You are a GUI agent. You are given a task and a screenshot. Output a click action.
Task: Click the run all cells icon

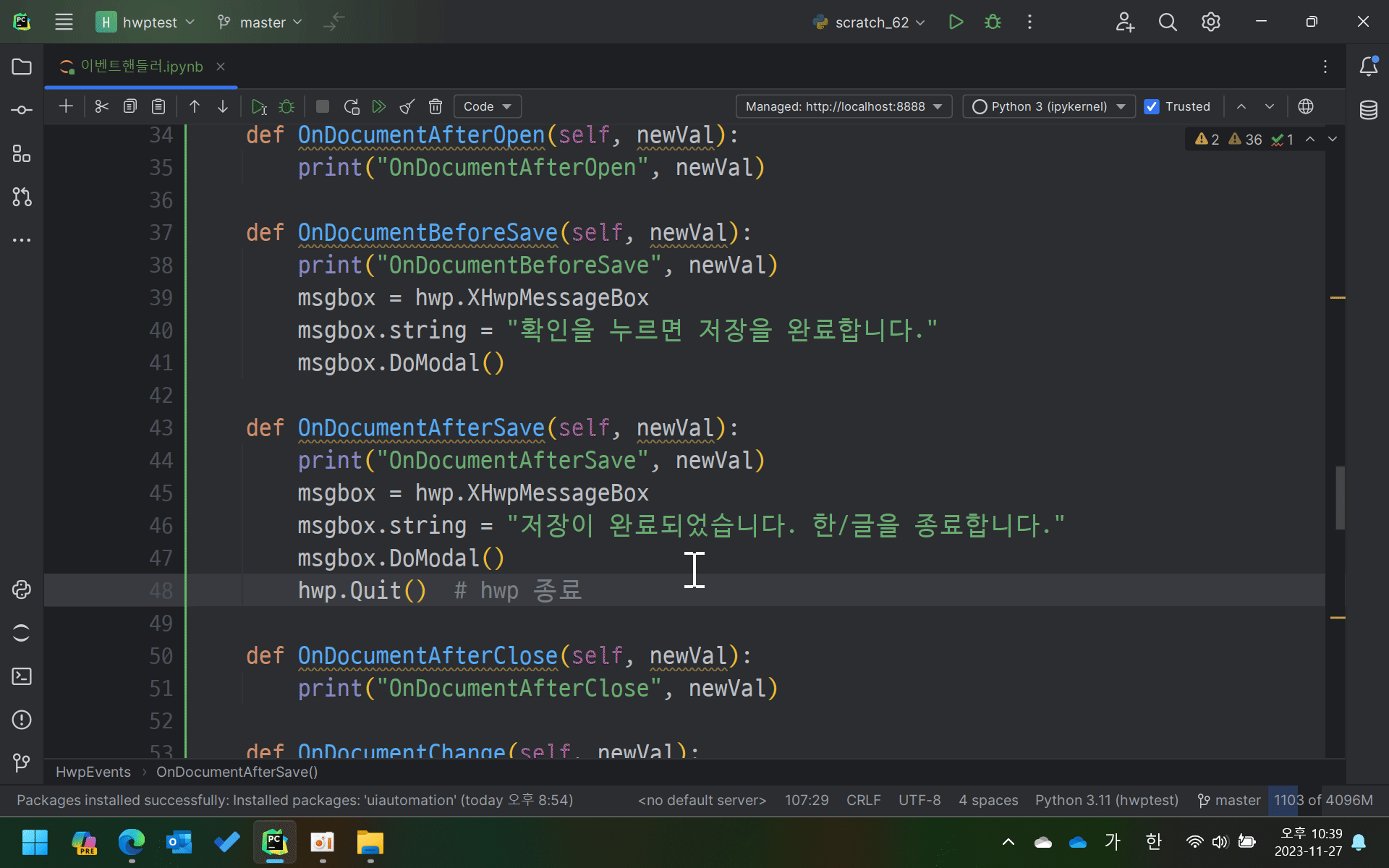[x=379, y=106]
